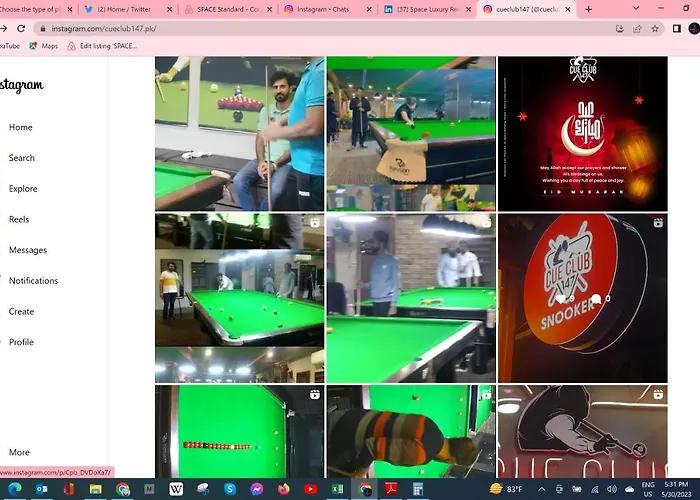Expand the tab search dropdown chevron

click(x=637, y=9)
